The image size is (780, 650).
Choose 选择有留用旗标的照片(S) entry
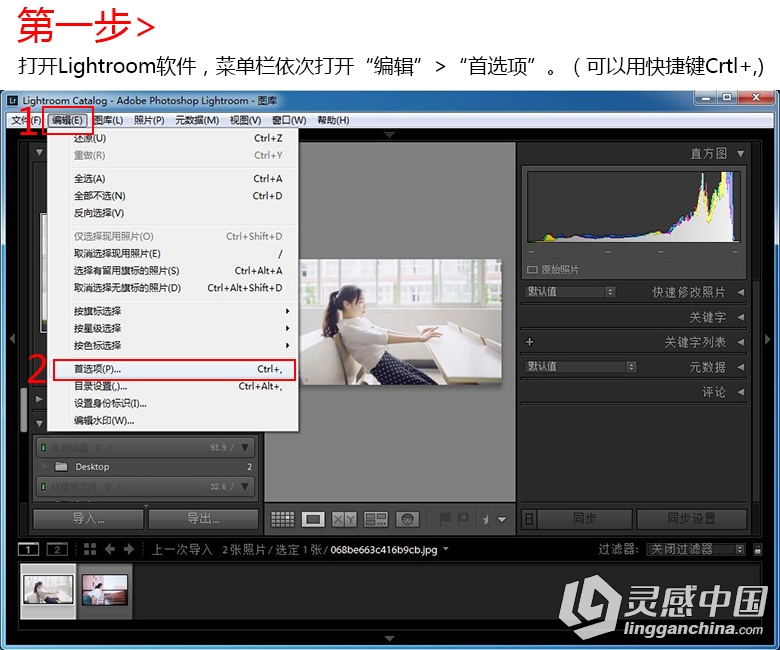point(174,271)
